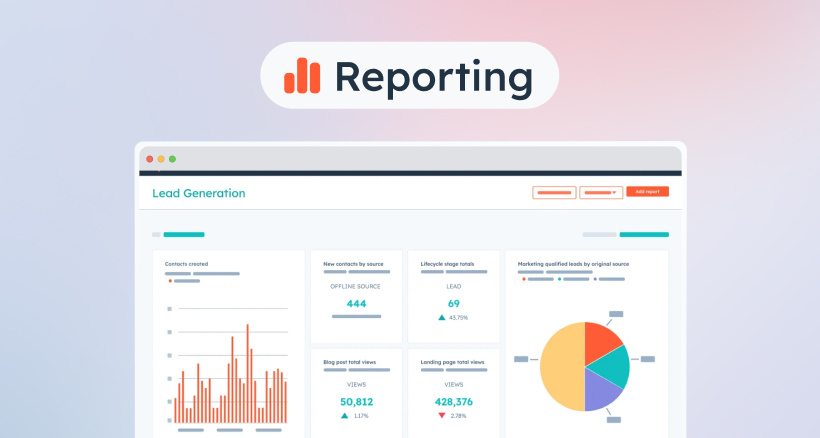Click the first outlined button in header
This screenshot has width=820, height=438.
(554, 192)
